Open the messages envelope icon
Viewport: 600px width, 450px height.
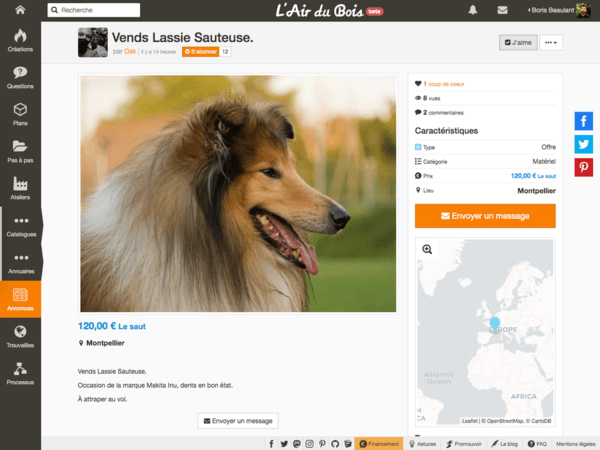pyautogui.click(x=501, y=10)
